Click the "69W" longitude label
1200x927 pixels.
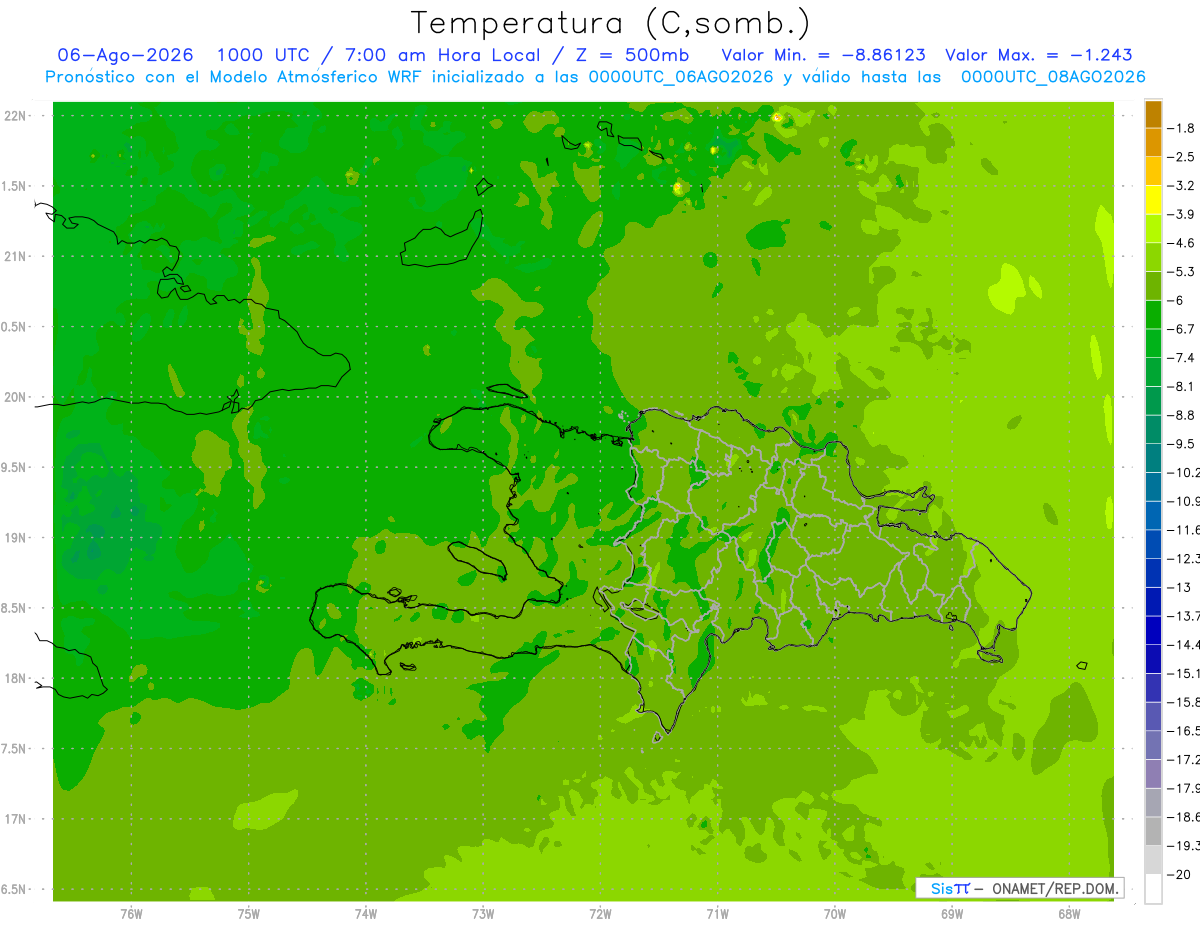(952, 914)
